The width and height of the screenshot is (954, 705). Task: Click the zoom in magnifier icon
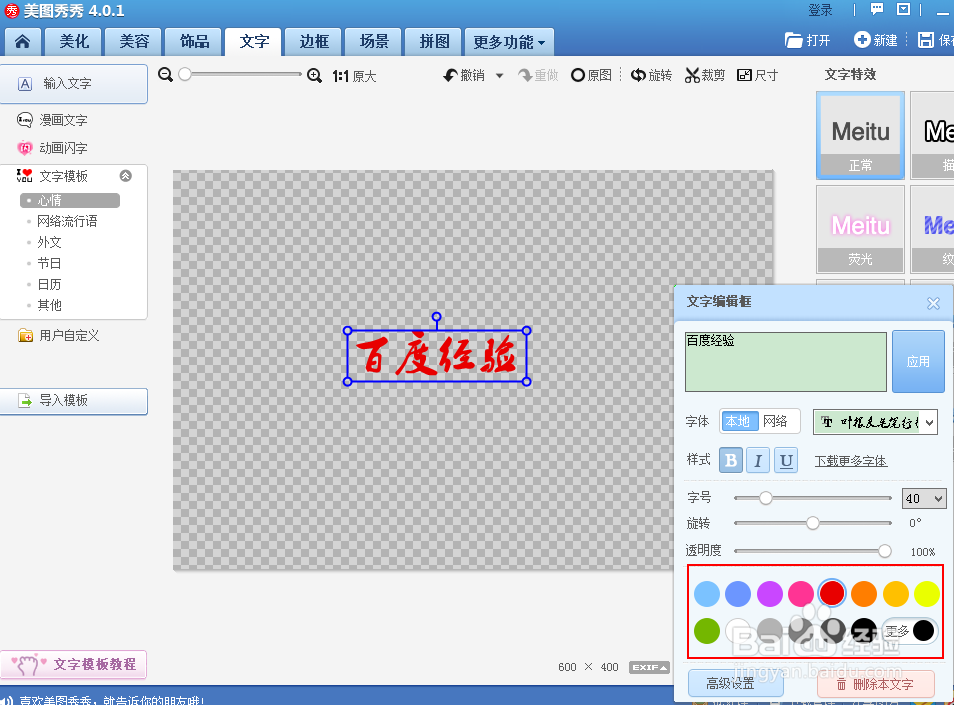pyautogui.click(x=314, y=75)
